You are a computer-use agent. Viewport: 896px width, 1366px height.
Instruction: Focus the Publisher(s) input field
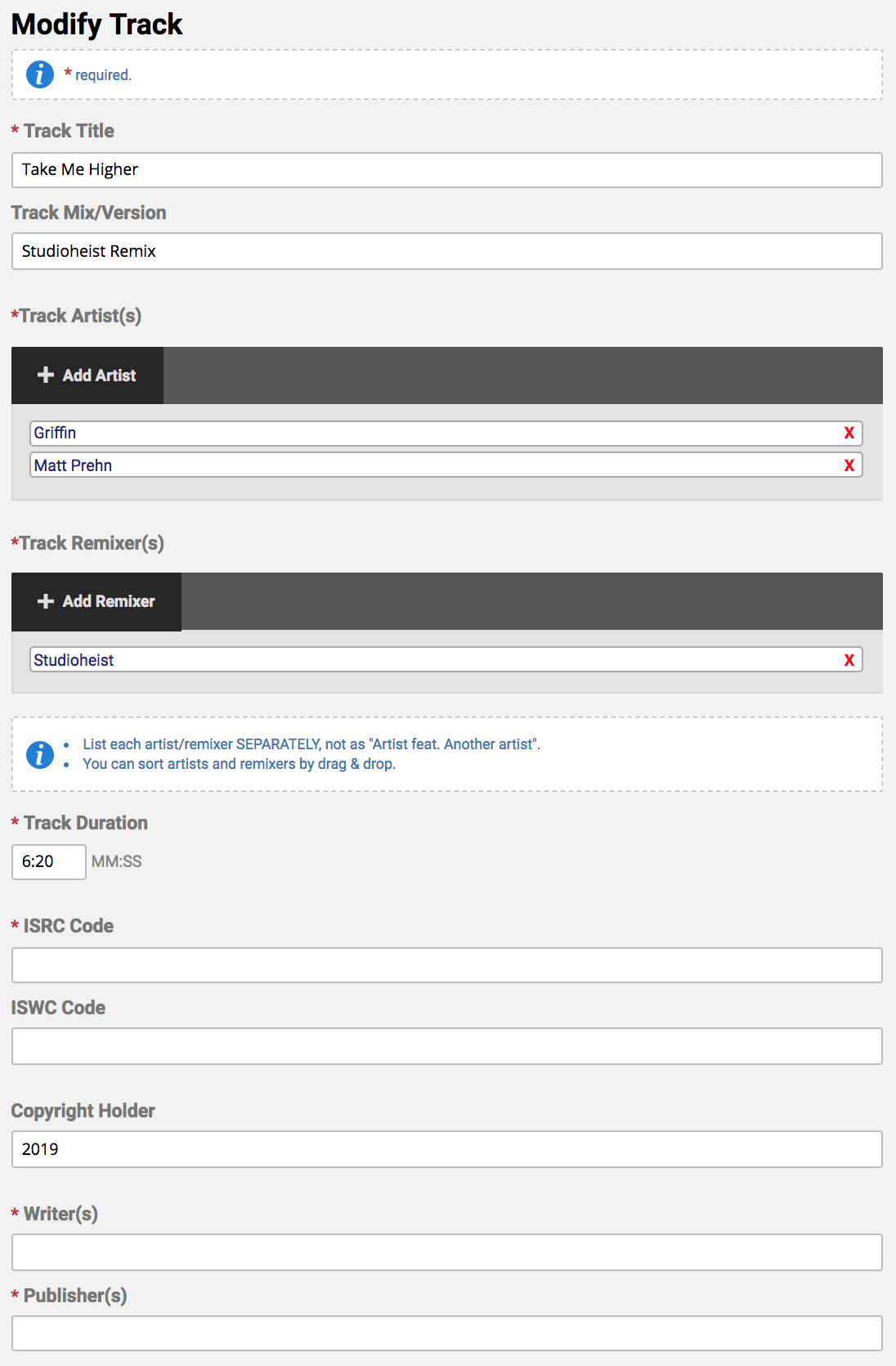click(x=446, y=1333)
